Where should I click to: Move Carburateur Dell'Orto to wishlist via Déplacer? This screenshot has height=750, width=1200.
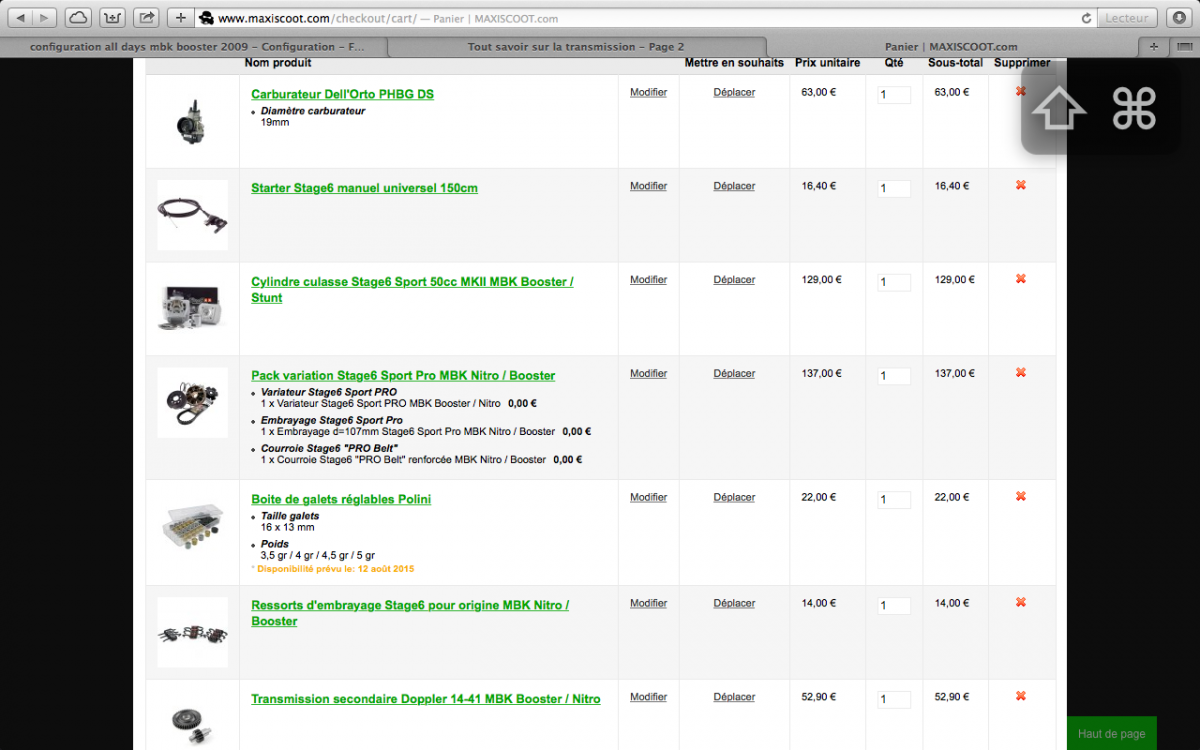click(x=734, y=92)
